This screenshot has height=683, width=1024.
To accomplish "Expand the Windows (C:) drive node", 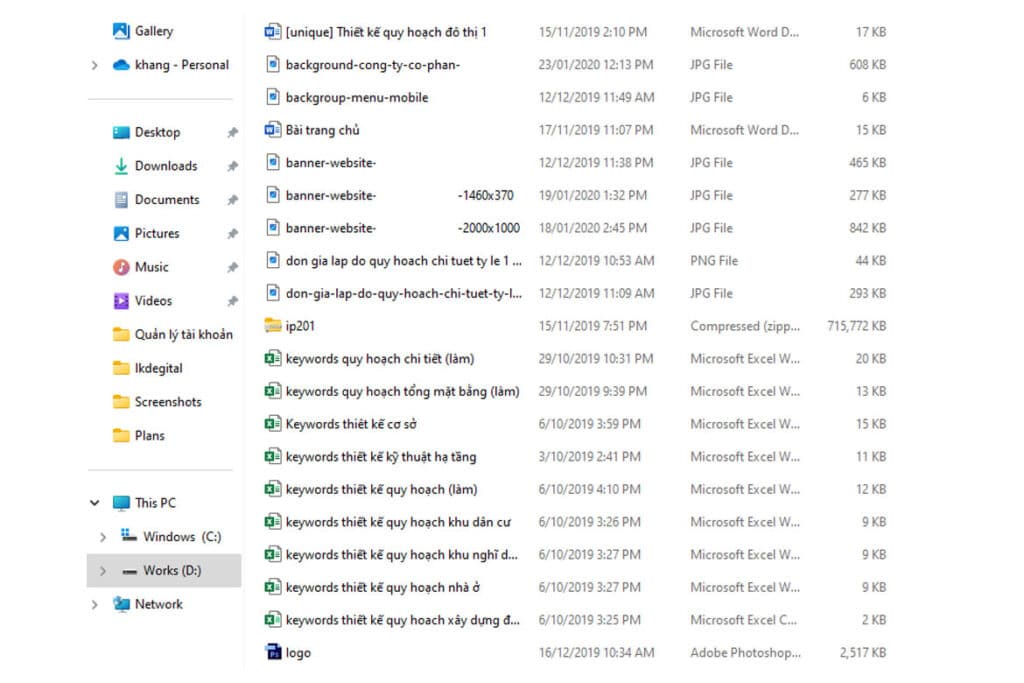I will click(103, 537).
